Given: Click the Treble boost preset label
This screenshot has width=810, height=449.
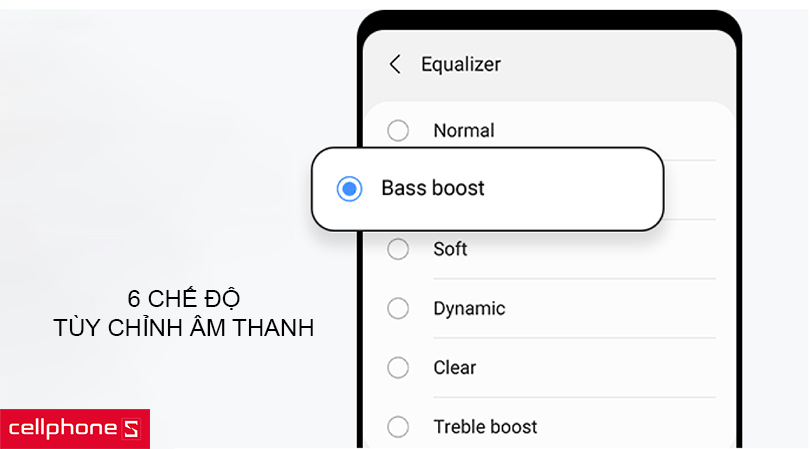Looking at the screenshot, I should 485,427.
